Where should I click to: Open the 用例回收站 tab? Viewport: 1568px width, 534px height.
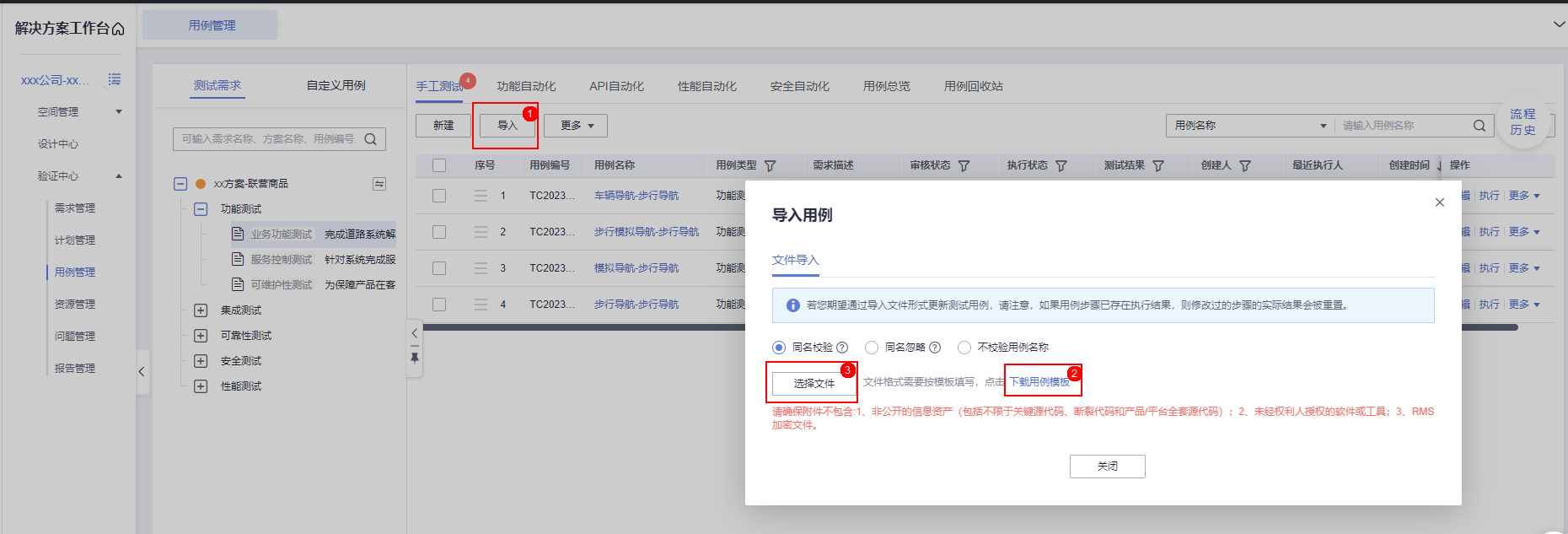[974, 86]
